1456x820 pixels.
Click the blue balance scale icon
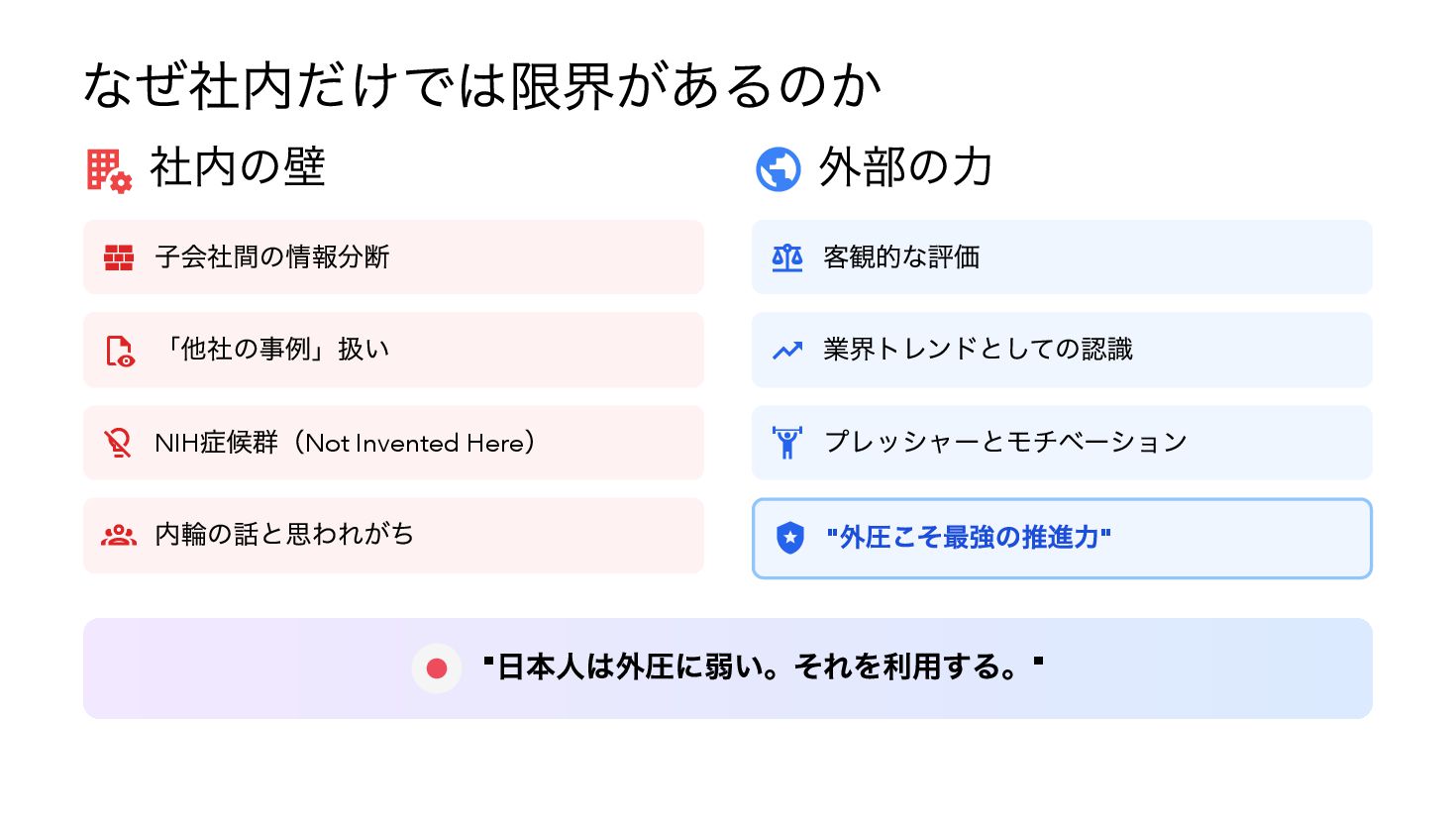(787, 257)
